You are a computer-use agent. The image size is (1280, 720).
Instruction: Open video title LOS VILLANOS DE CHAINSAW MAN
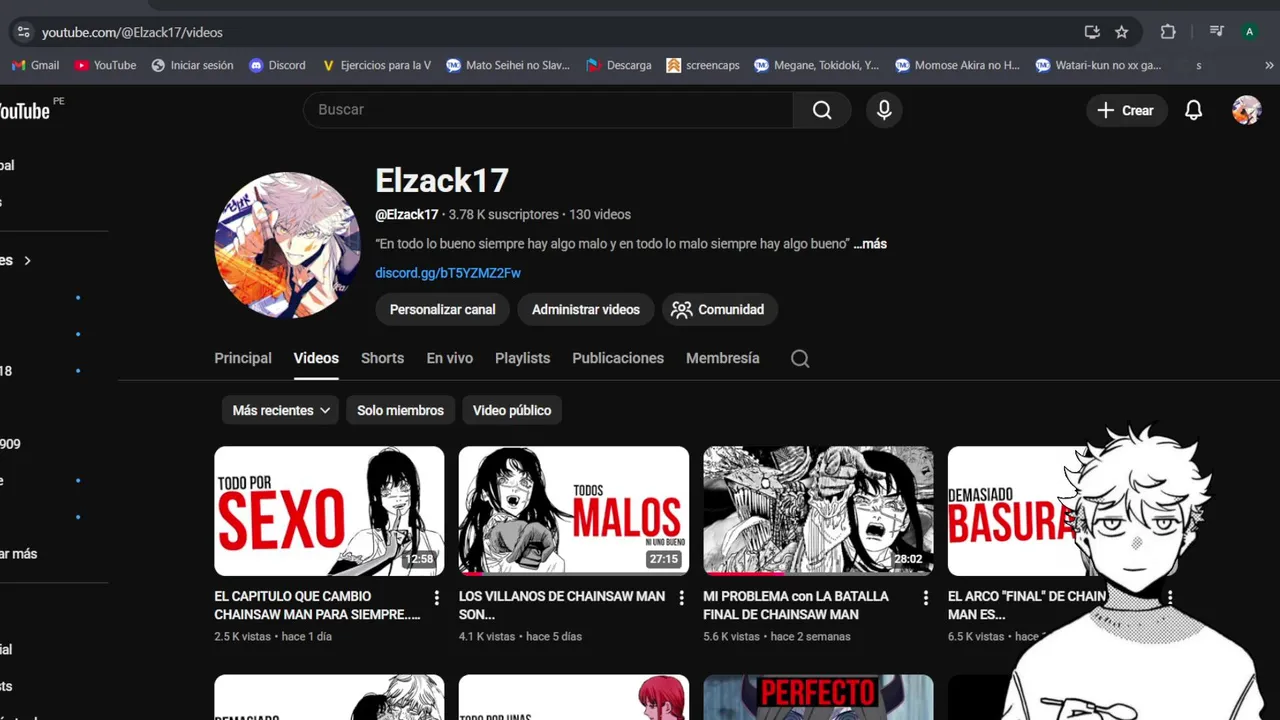tap(562, 605)
